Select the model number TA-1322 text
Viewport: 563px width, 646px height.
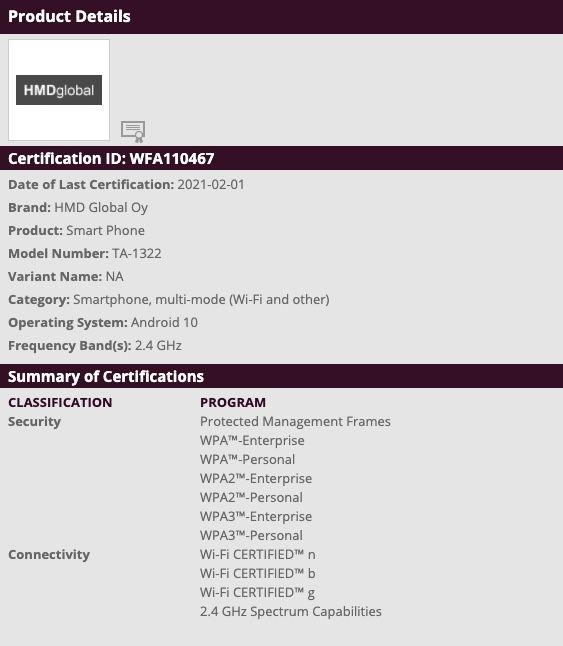click(137, 253)
